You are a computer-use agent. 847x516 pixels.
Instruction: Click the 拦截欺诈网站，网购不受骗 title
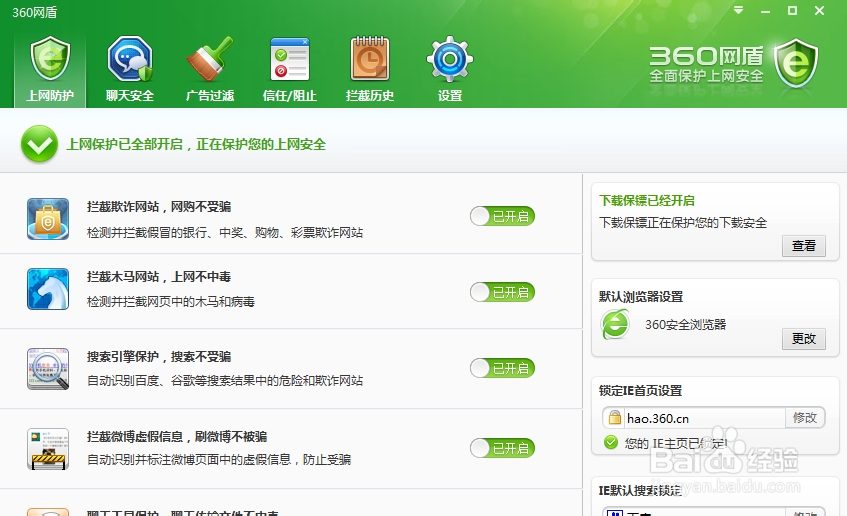(159, 207)
